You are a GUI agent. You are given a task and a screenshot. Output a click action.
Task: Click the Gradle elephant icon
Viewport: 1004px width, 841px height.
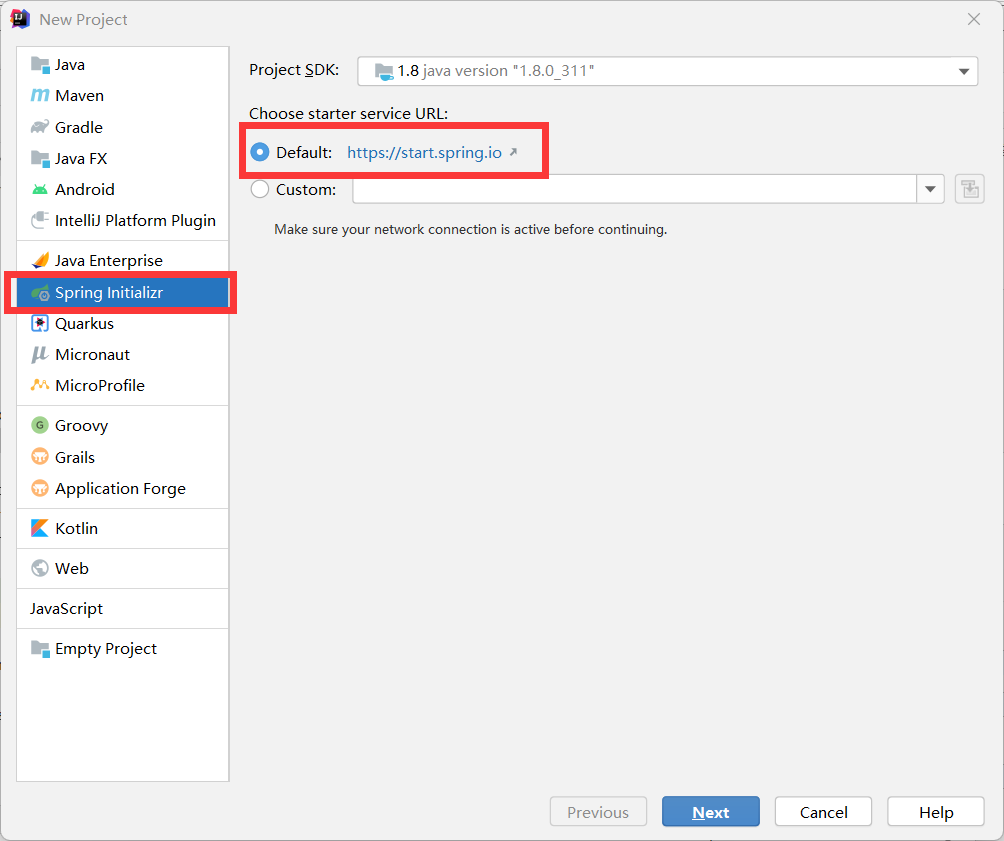(x=40, y=127)
